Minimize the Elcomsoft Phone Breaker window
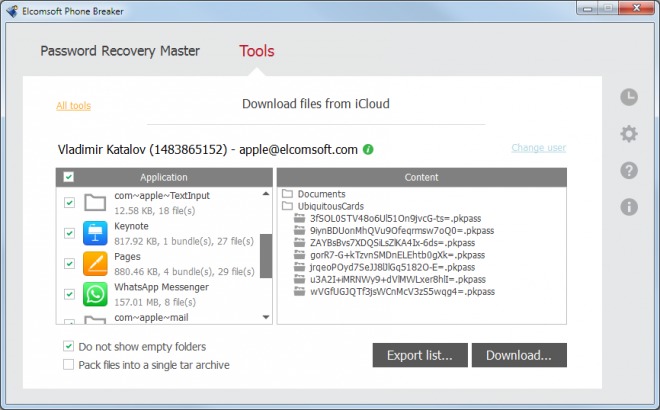660x410 pixels. coord(588,8)
